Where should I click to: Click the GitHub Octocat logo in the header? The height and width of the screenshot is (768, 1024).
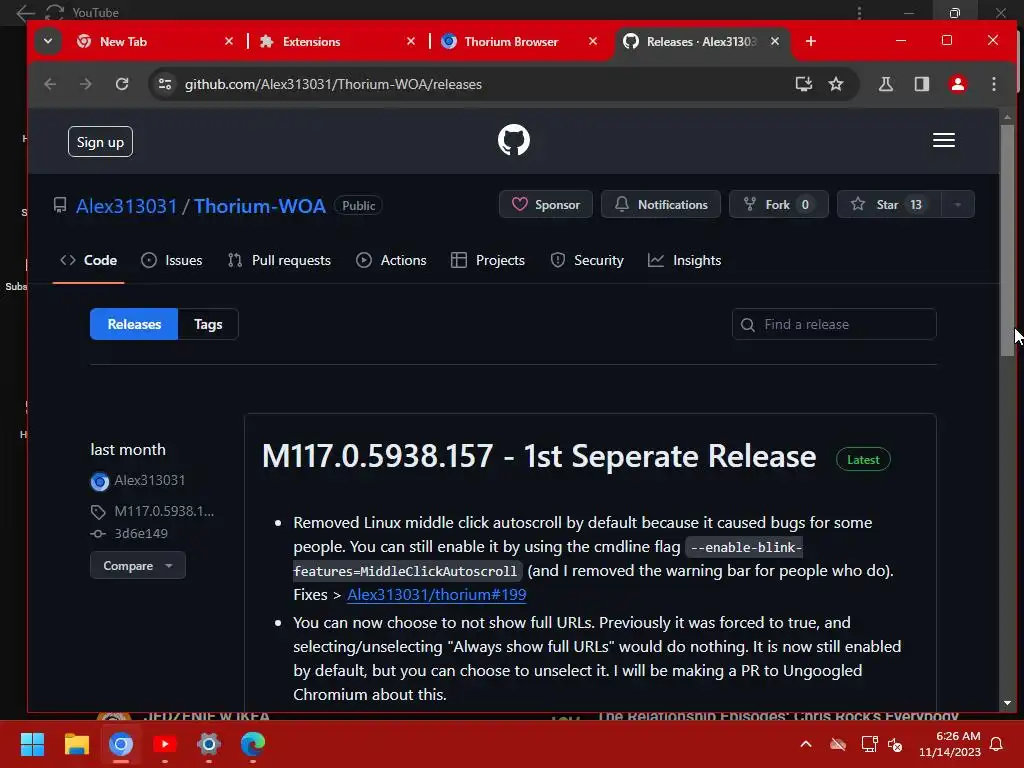click(x=513, y=140)
